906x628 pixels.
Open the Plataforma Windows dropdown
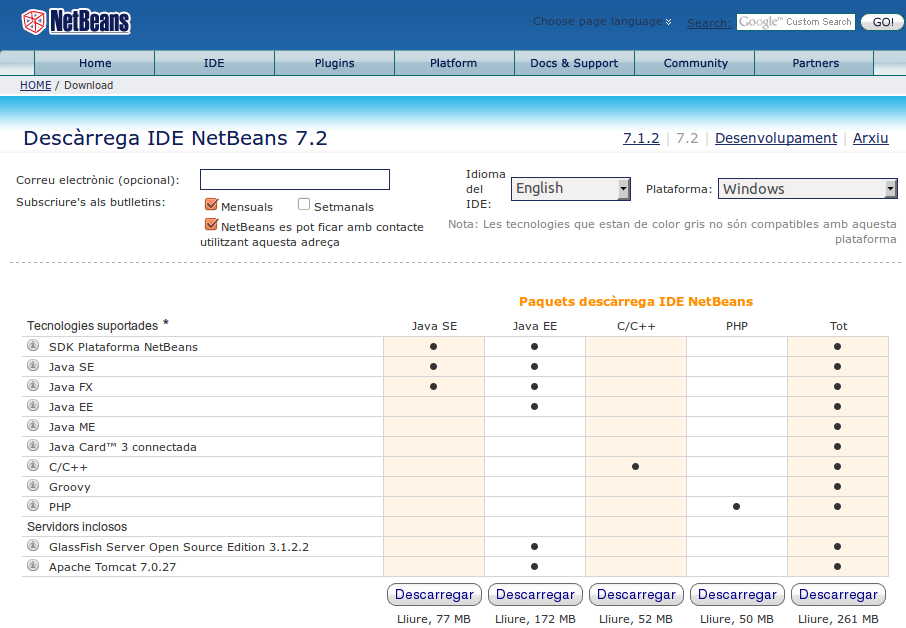tap(807, 189)
